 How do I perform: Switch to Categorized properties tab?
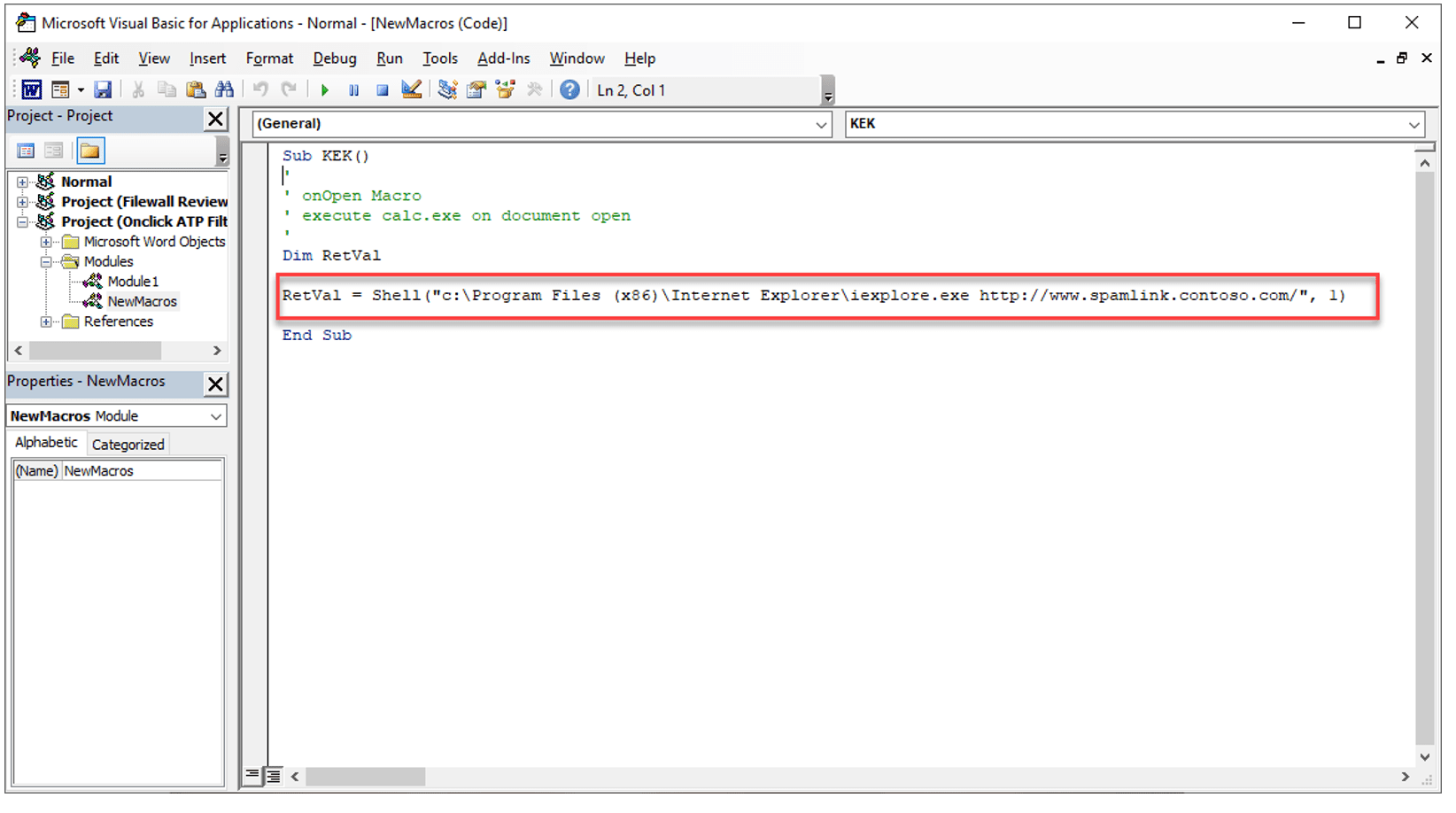coord(128,445)
